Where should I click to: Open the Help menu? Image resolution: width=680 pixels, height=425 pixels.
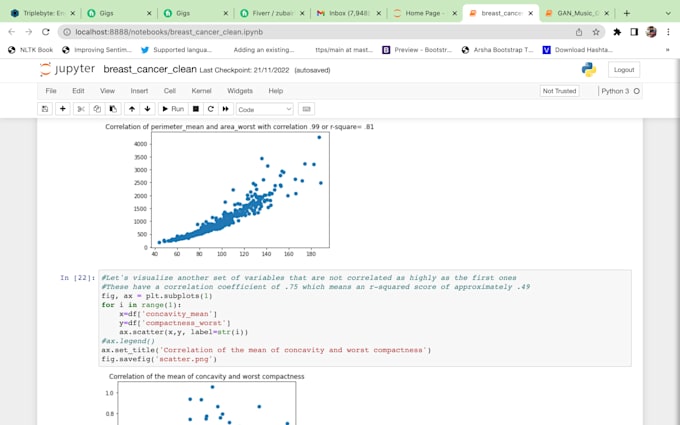(275, 91)
